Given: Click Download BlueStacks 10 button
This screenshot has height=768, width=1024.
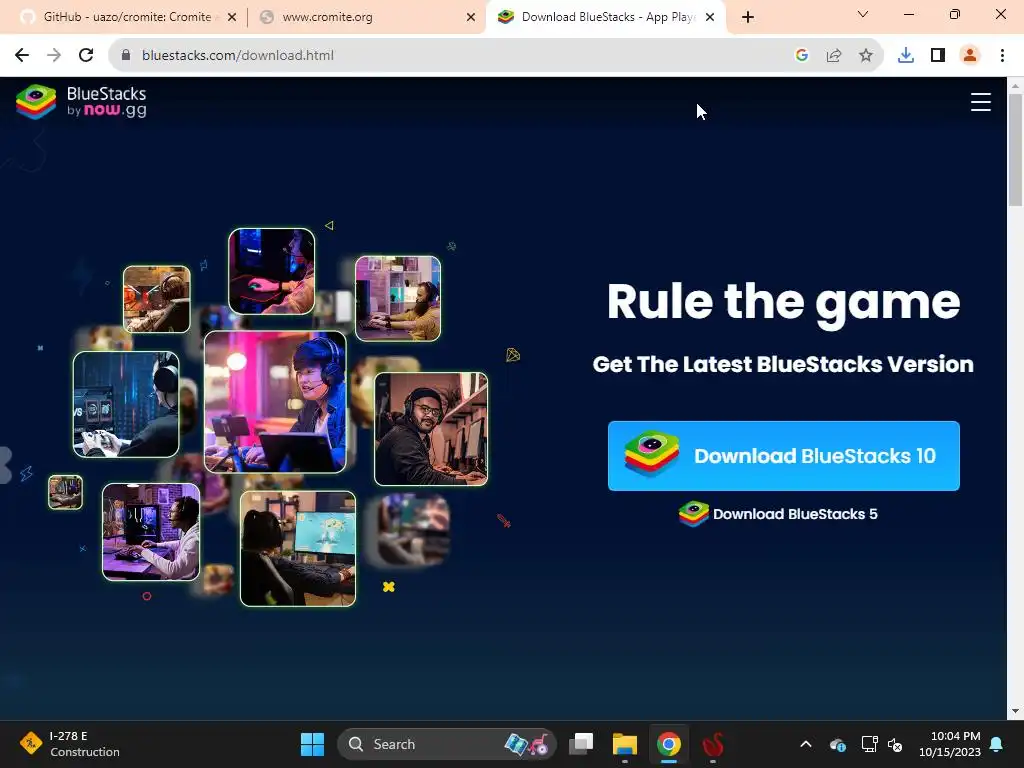Looking at the screenshot, I should click(784, 456).
